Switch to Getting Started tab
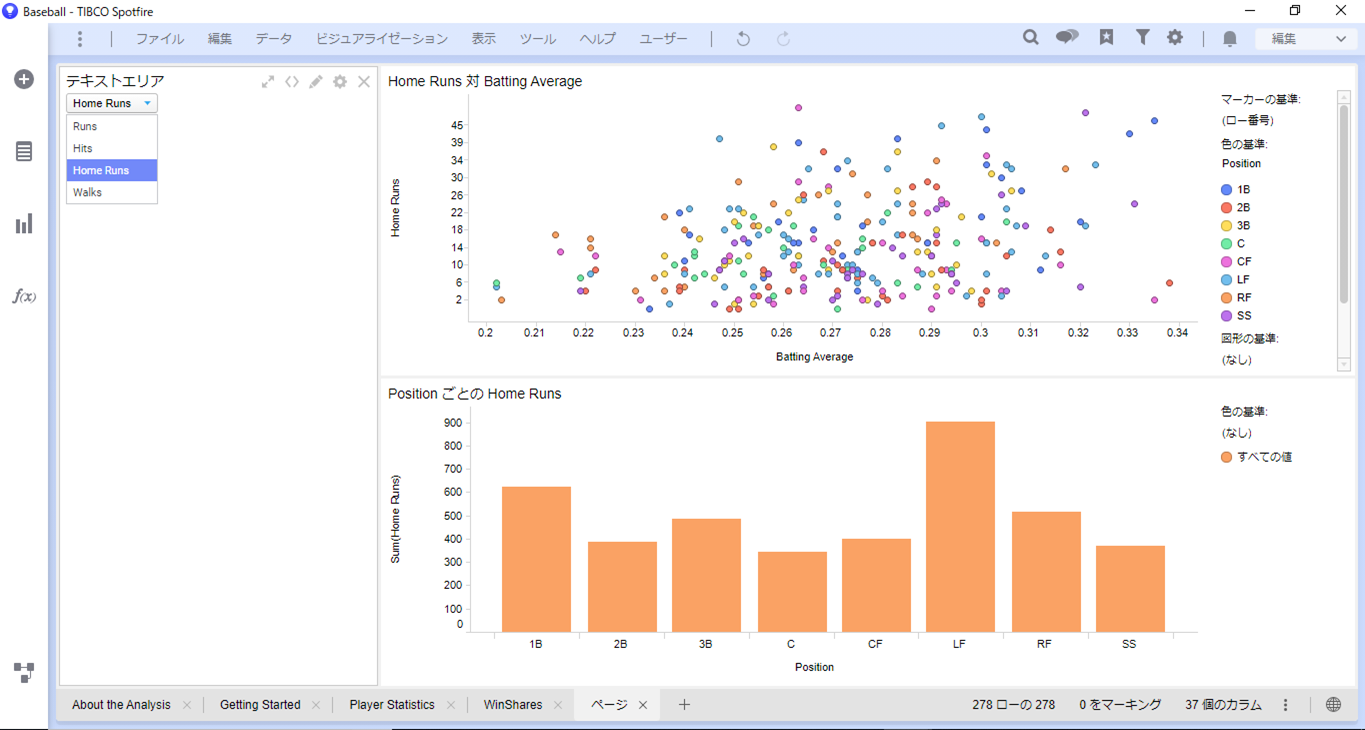Screen dimensions: 1365x730 [x=260, y=705]
